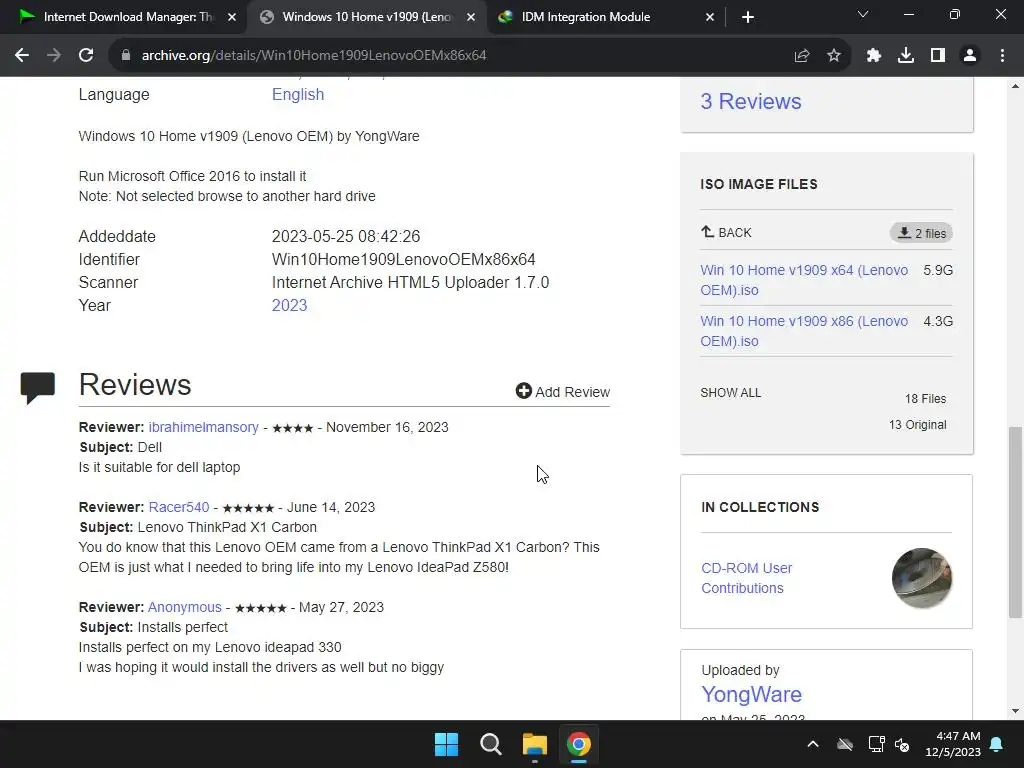Bookmark this page with the star icon
The width and height of the screenshot is (1024, 768).
(834, 56)
